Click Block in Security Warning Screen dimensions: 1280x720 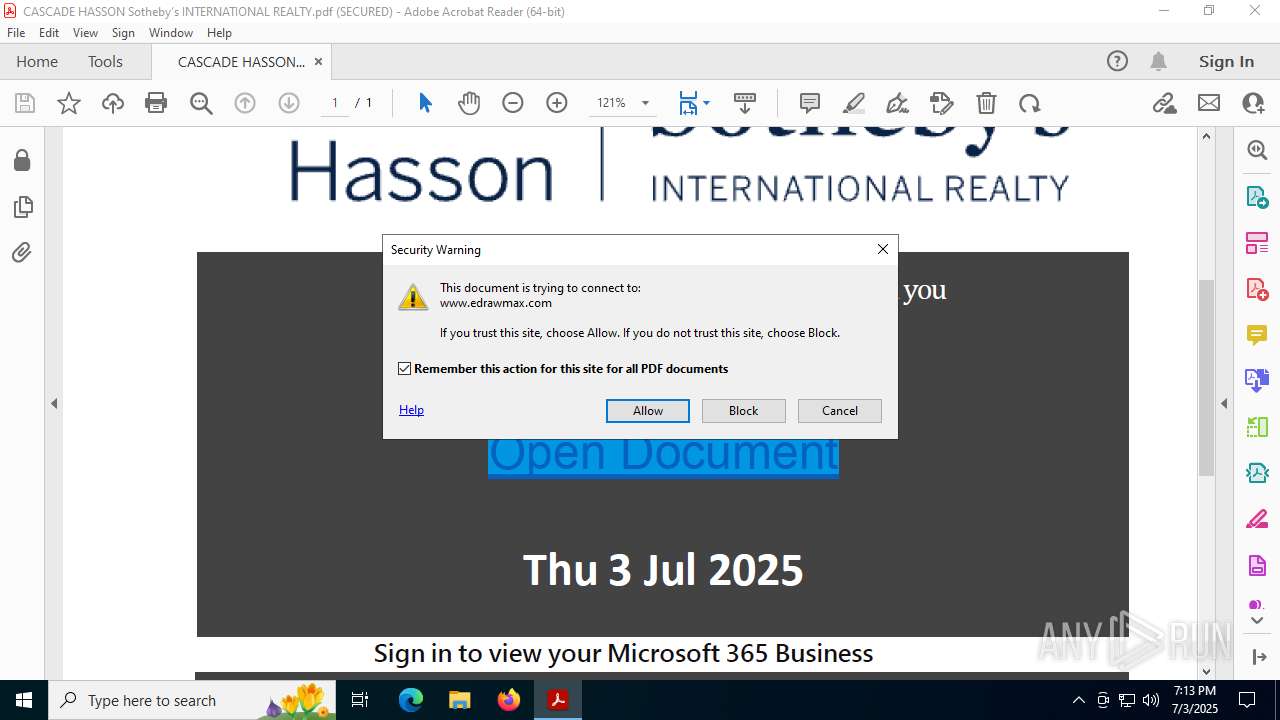click(x=744, y=411)
